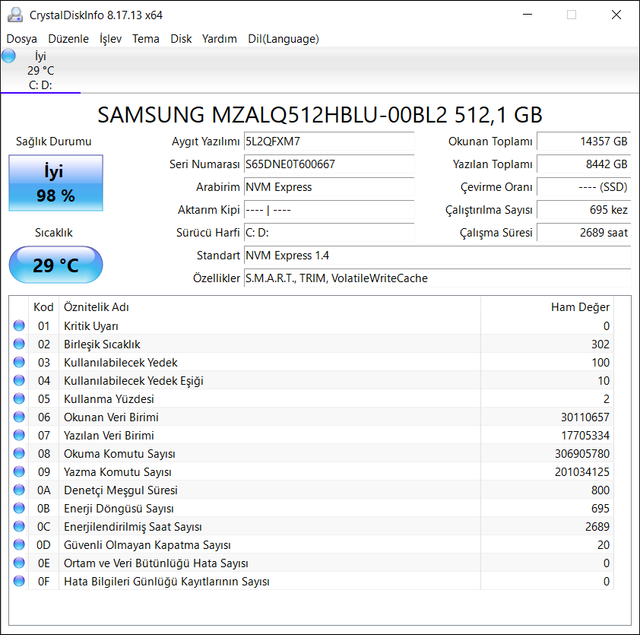This screenshot has width=640, height=635.
Task: Click the Özellikler field with S.M.A.R.T., TRIM
Action: 438,278
